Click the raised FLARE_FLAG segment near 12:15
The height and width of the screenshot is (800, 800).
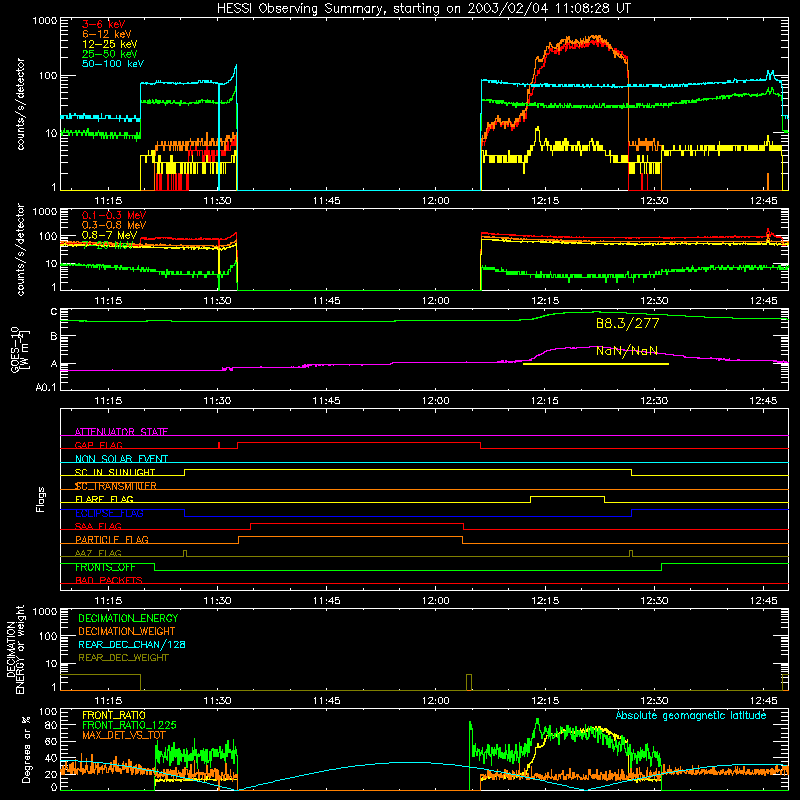click(x=567, y=496)
